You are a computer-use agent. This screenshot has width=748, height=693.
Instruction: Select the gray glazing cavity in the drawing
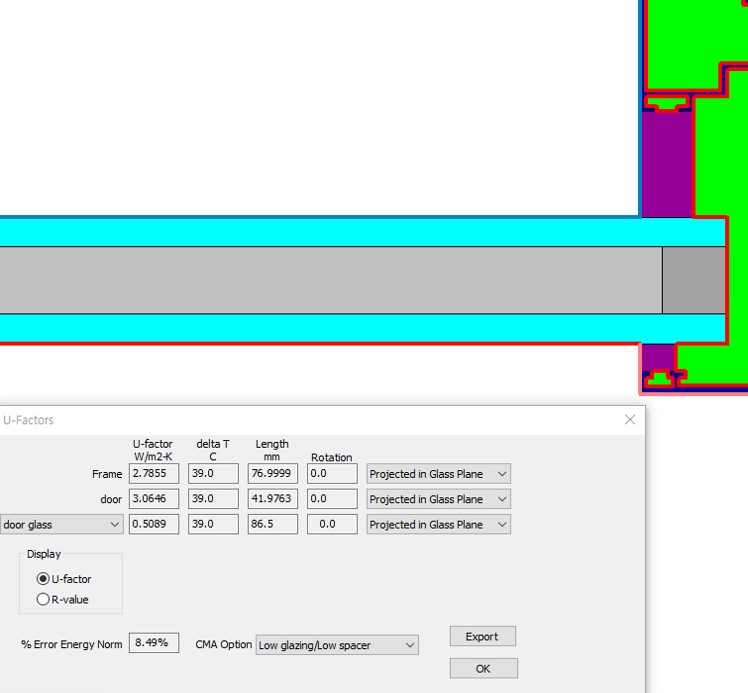coord(330,280)
